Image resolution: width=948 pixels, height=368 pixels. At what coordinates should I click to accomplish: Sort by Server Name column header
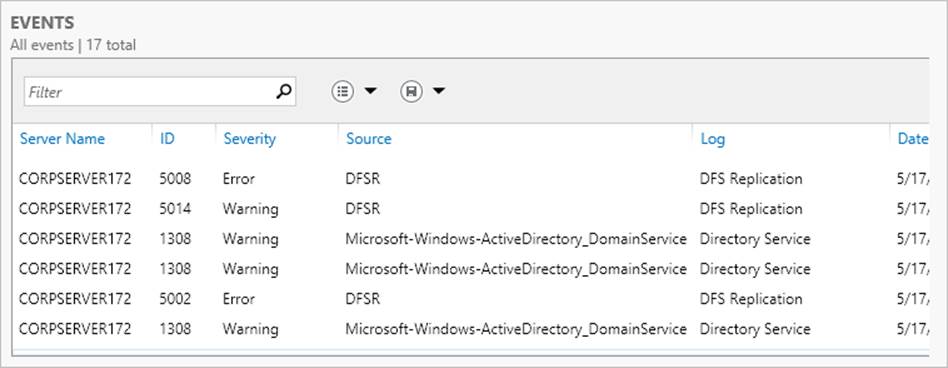pyautogui.click(x=62, y=139)
